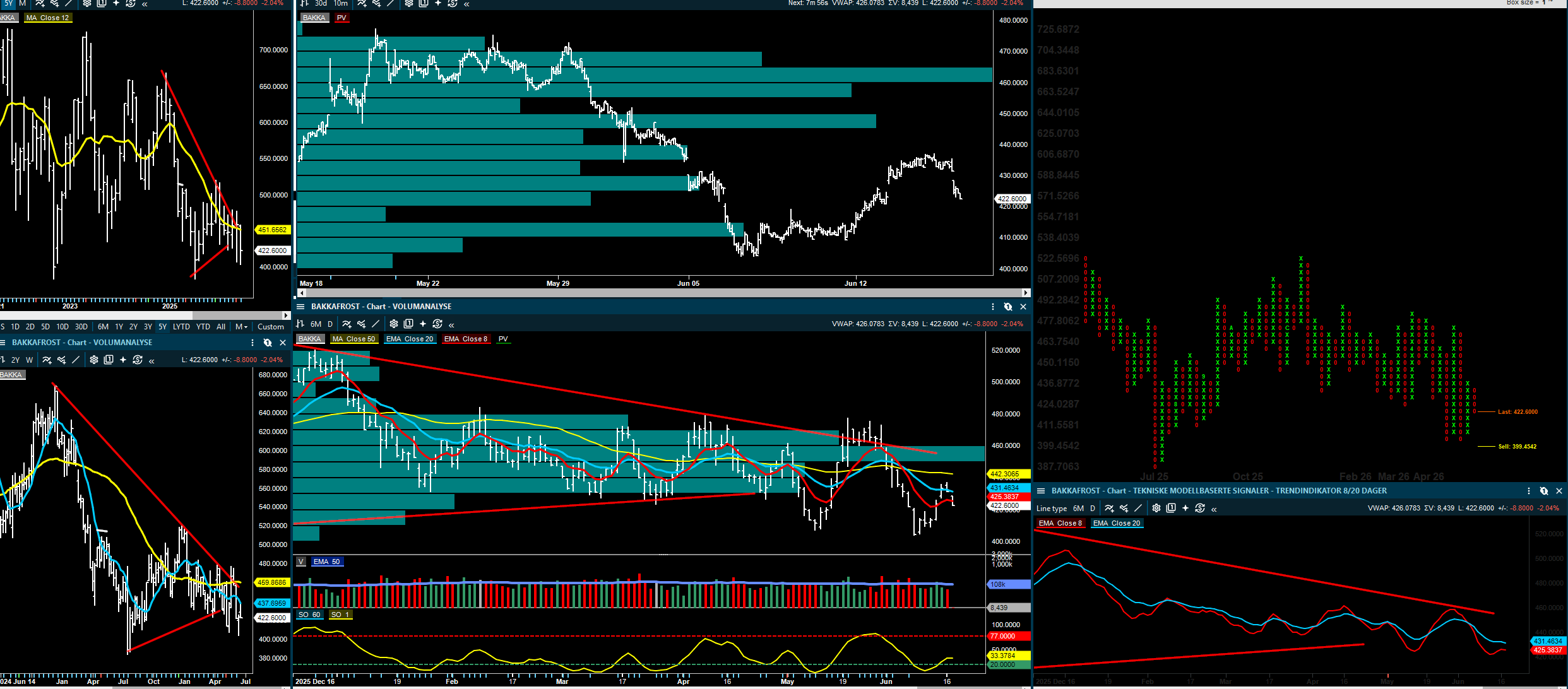1568x689 pixels.
Task: Toggle MA Close 50 legend in center daily chart
Action: pyautogui.click(x=353, y=339)
